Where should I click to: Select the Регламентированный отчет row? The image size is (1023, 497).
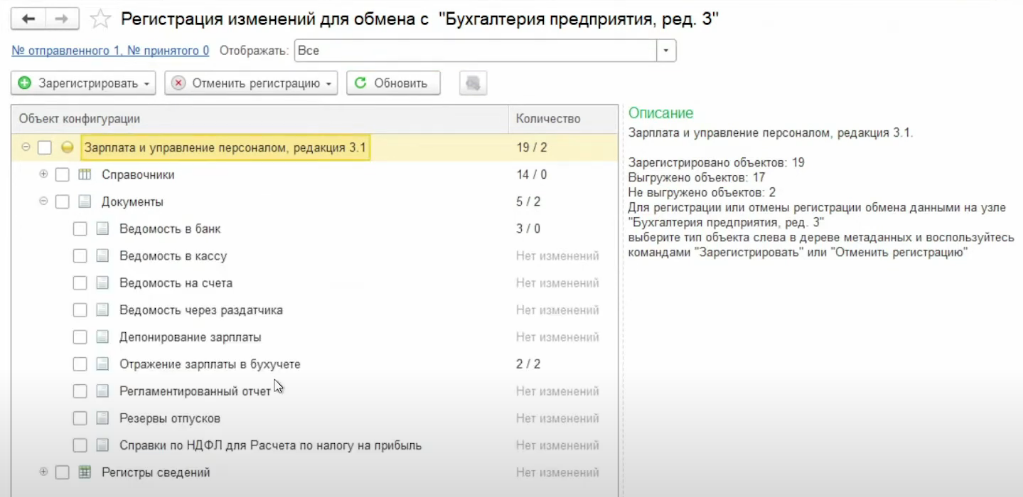[x=314, y=391]
